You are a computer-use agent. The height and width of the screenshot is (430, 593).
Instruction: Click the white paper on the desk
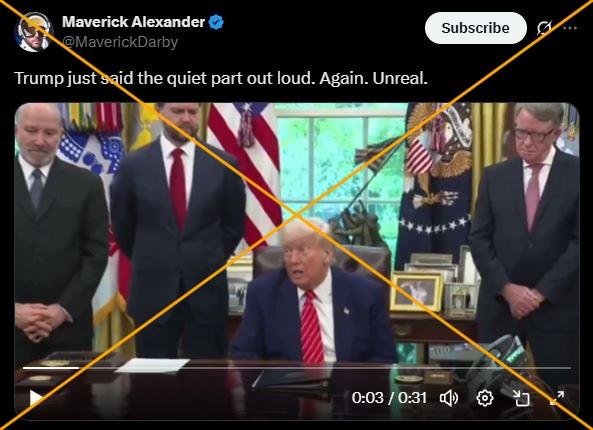[152, 365]
